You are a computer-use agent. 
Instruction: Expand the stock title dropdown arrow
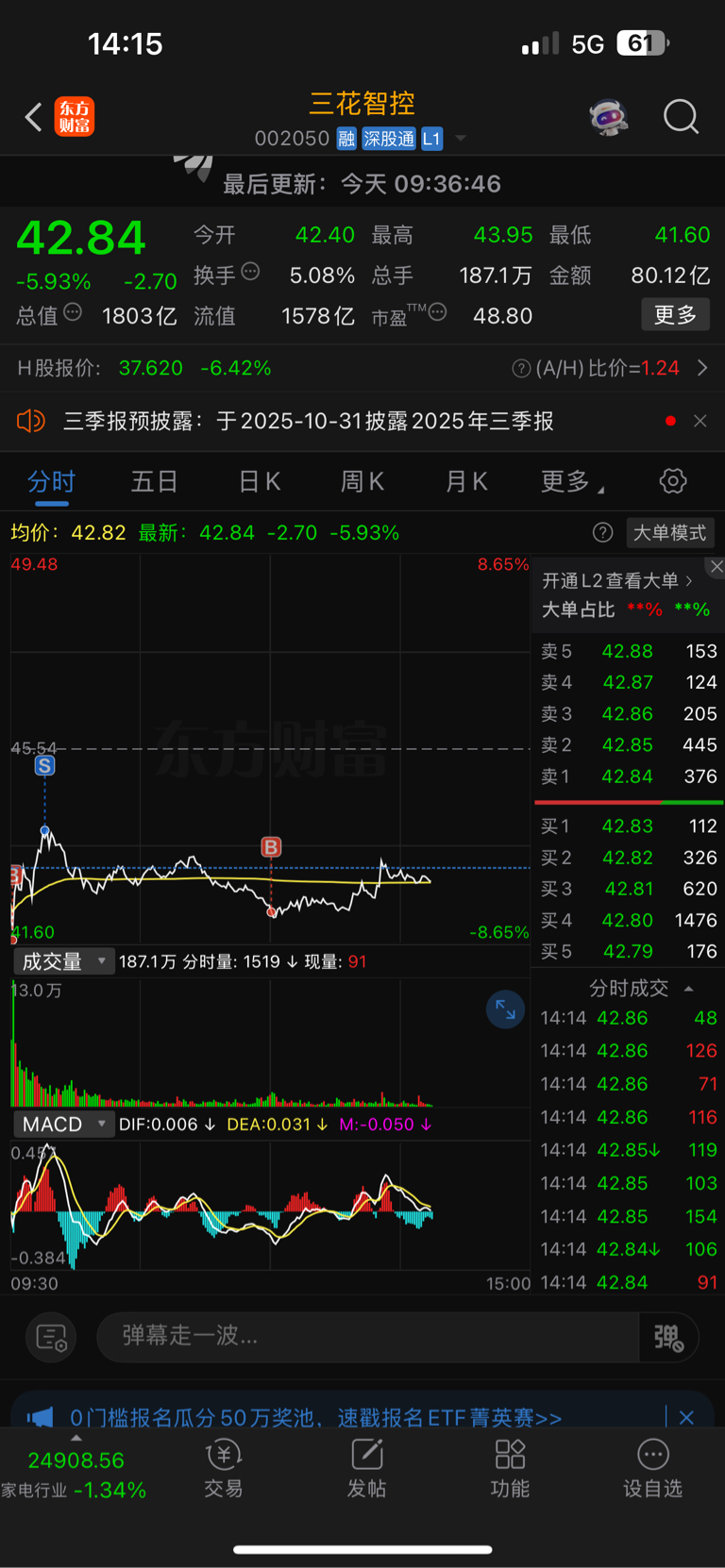click(461, 139)
